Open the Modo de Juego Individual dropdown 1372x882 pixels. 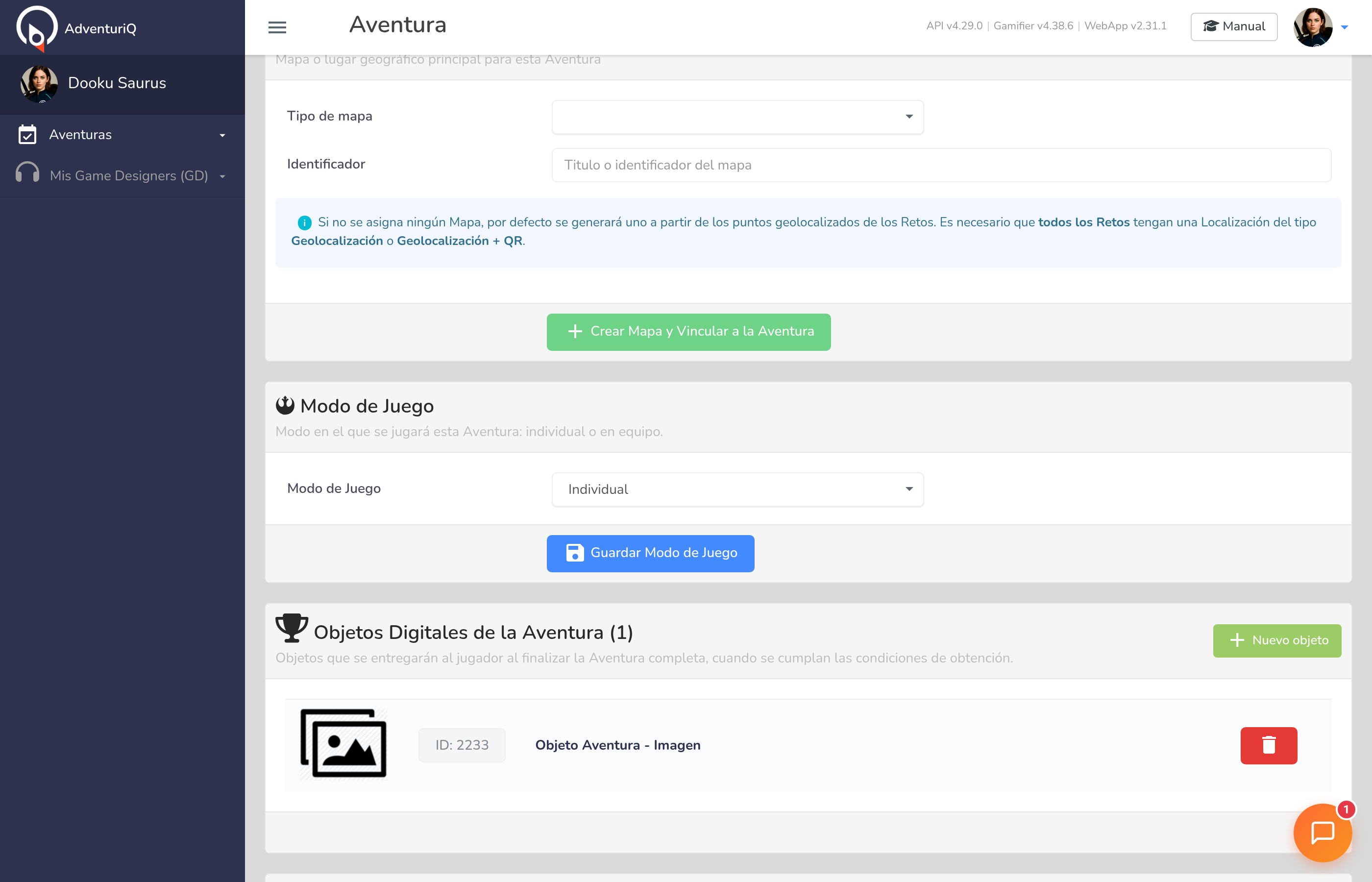737,489
